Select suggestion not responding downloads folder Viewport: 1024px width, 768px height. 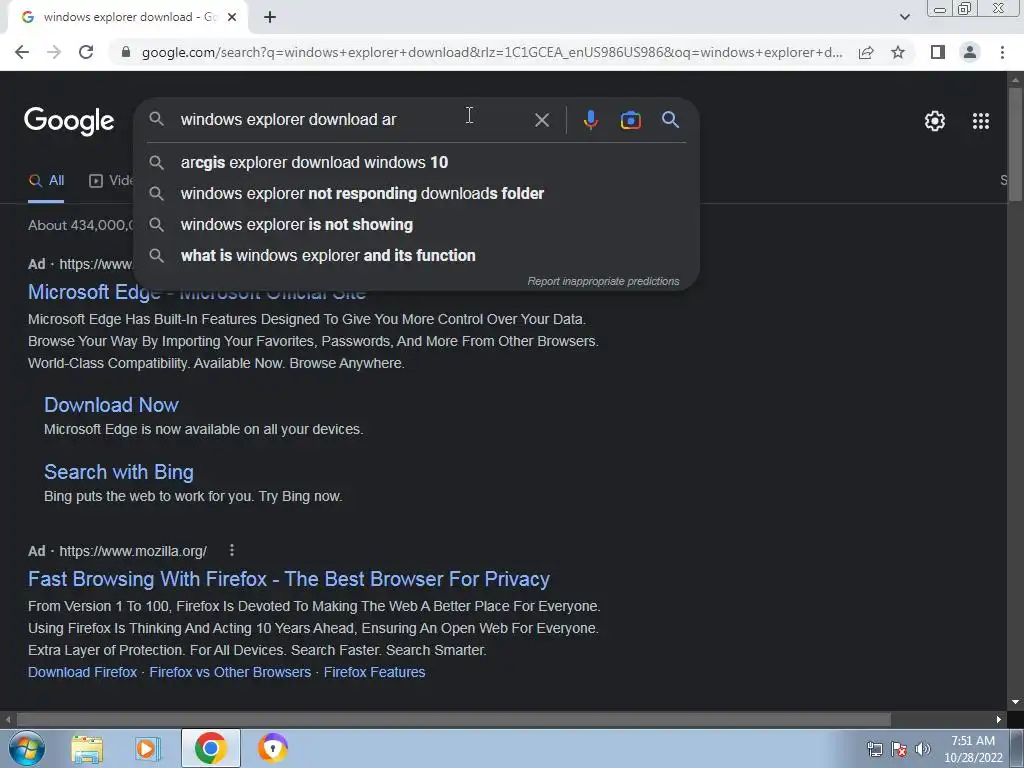(417, 193)
